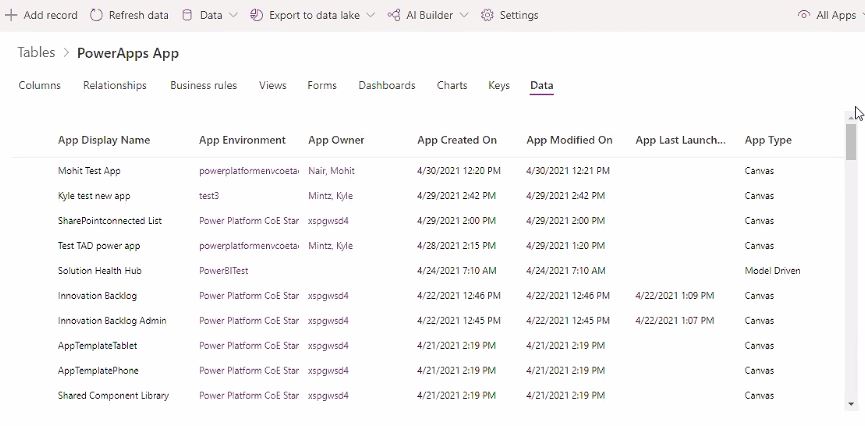Sort by App Created On header
The height and width of the screenshot is (426, 865).
tap(457, 140)
